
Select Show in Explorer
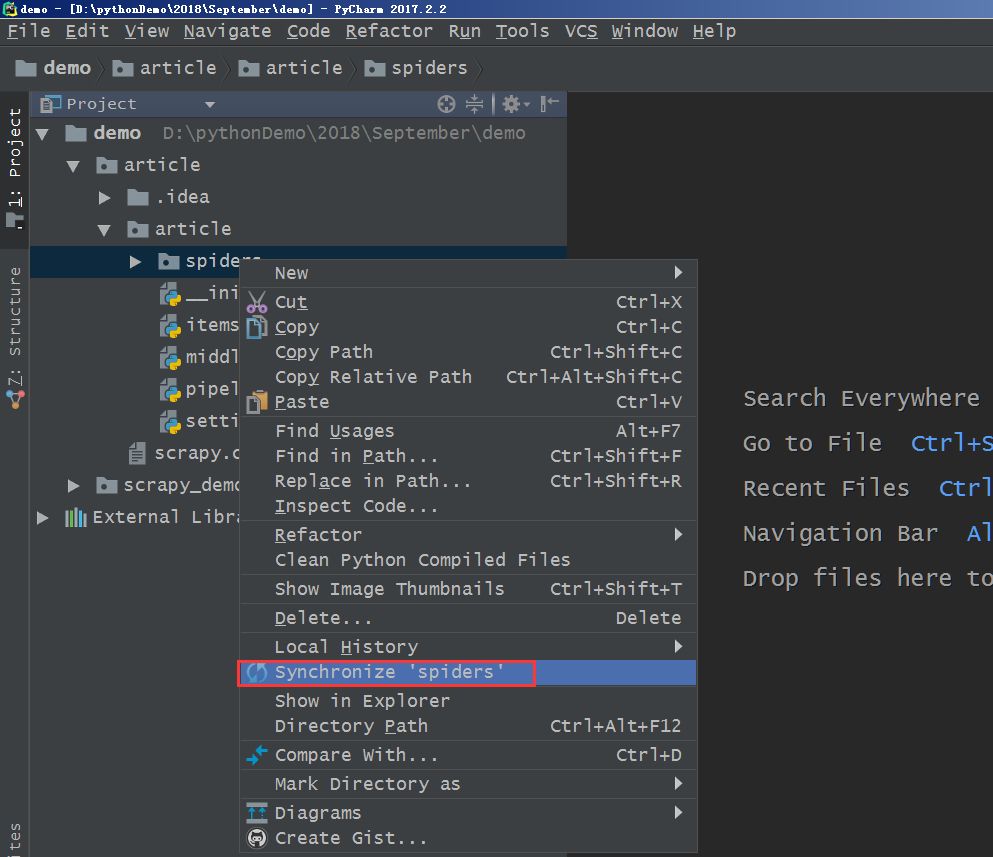[x=468, y=701]
